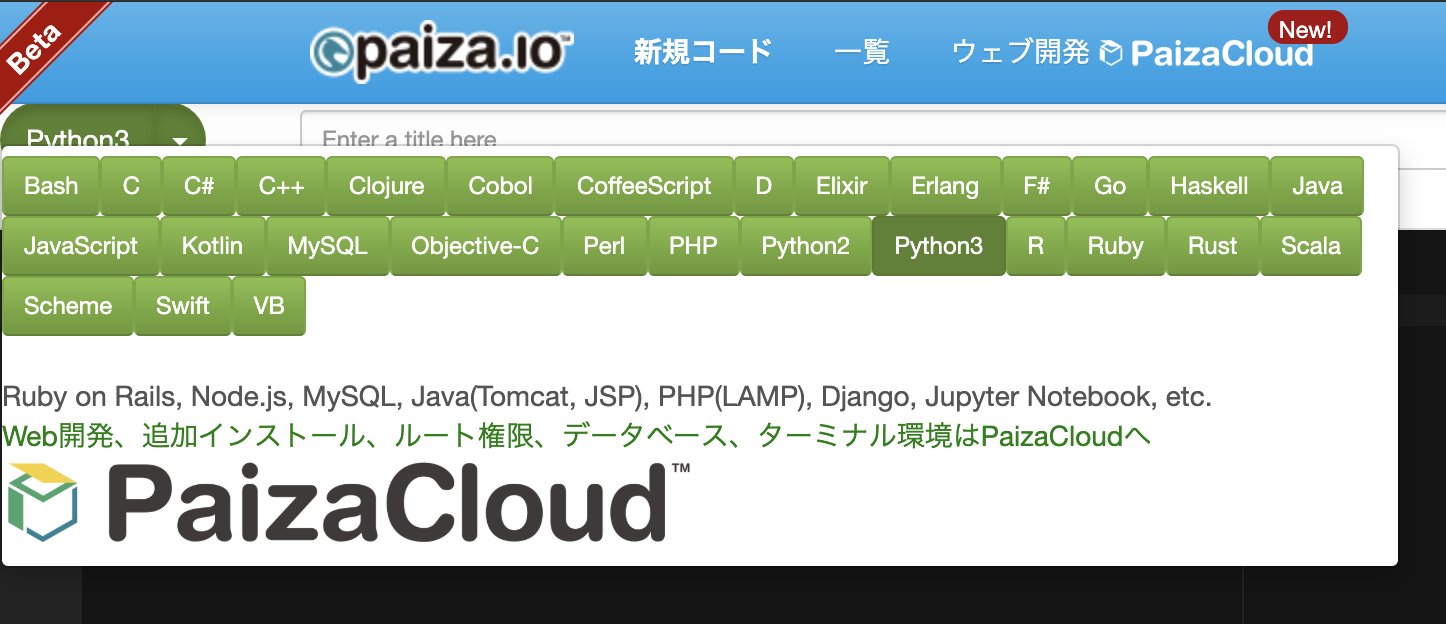Pick VB language
This screenshot has height=624, width=1446.
269,306
